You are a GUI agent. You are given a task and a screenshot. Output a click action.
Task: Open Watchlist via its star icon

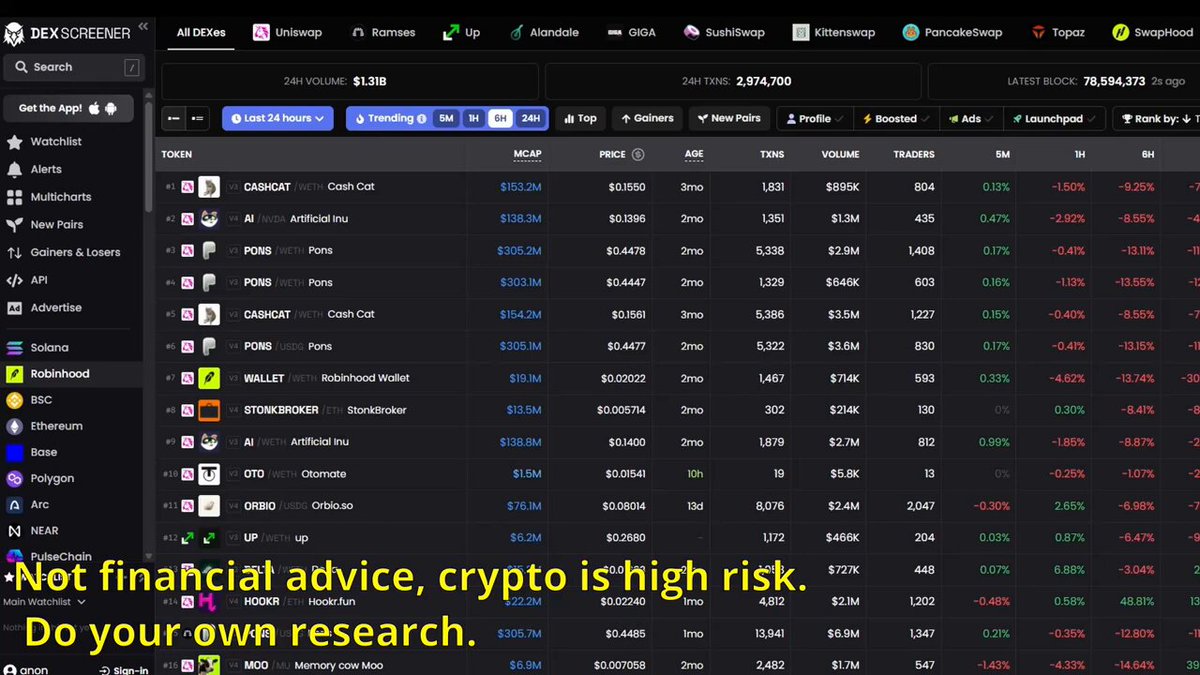(x=14, y=142)
